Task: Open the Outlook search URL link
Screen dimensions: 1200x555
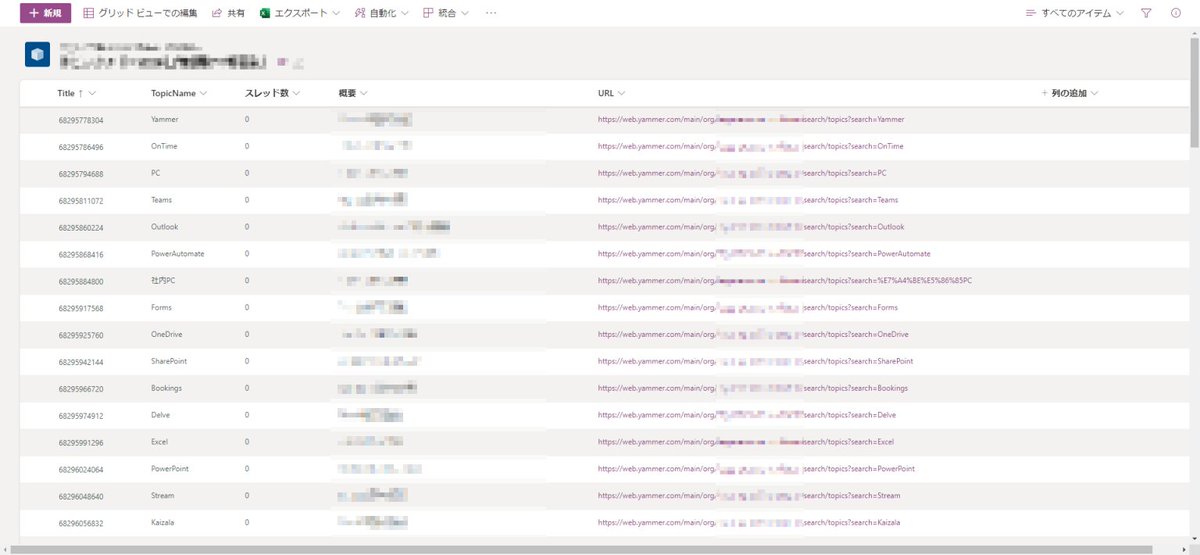Action: click(x=750, y=227)
